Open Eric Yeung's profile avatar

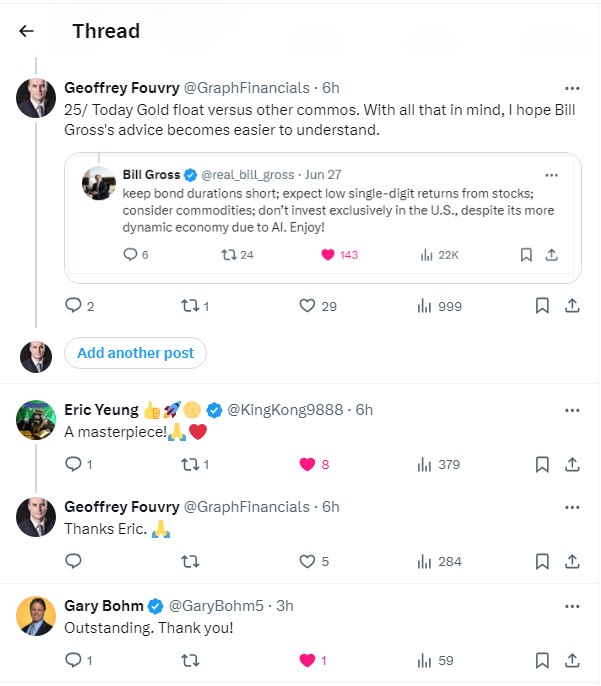click(36, 420)
